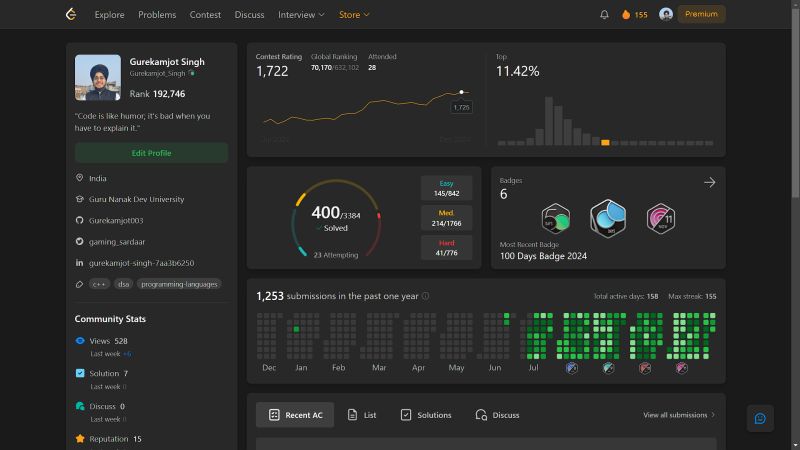
Task: Click the profile photo thumbnail
Action: (98, 78)
